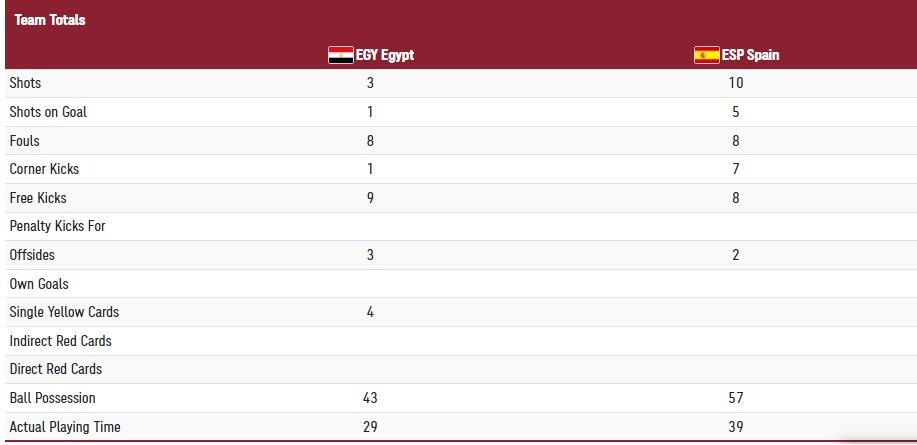Click the Team Totals heading
Image resolution: width=917 pixels, height=445 pixels.
click(50, 20)
